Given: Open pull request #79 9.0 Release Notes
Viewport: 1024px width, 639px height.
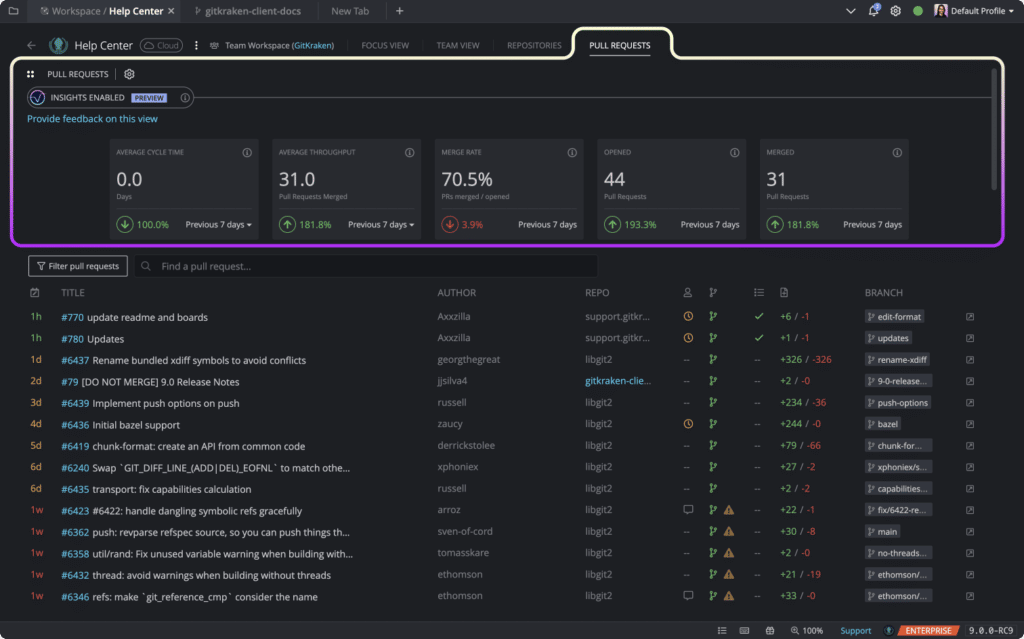Looking at the screenshot, I should [x=150, y=382].
